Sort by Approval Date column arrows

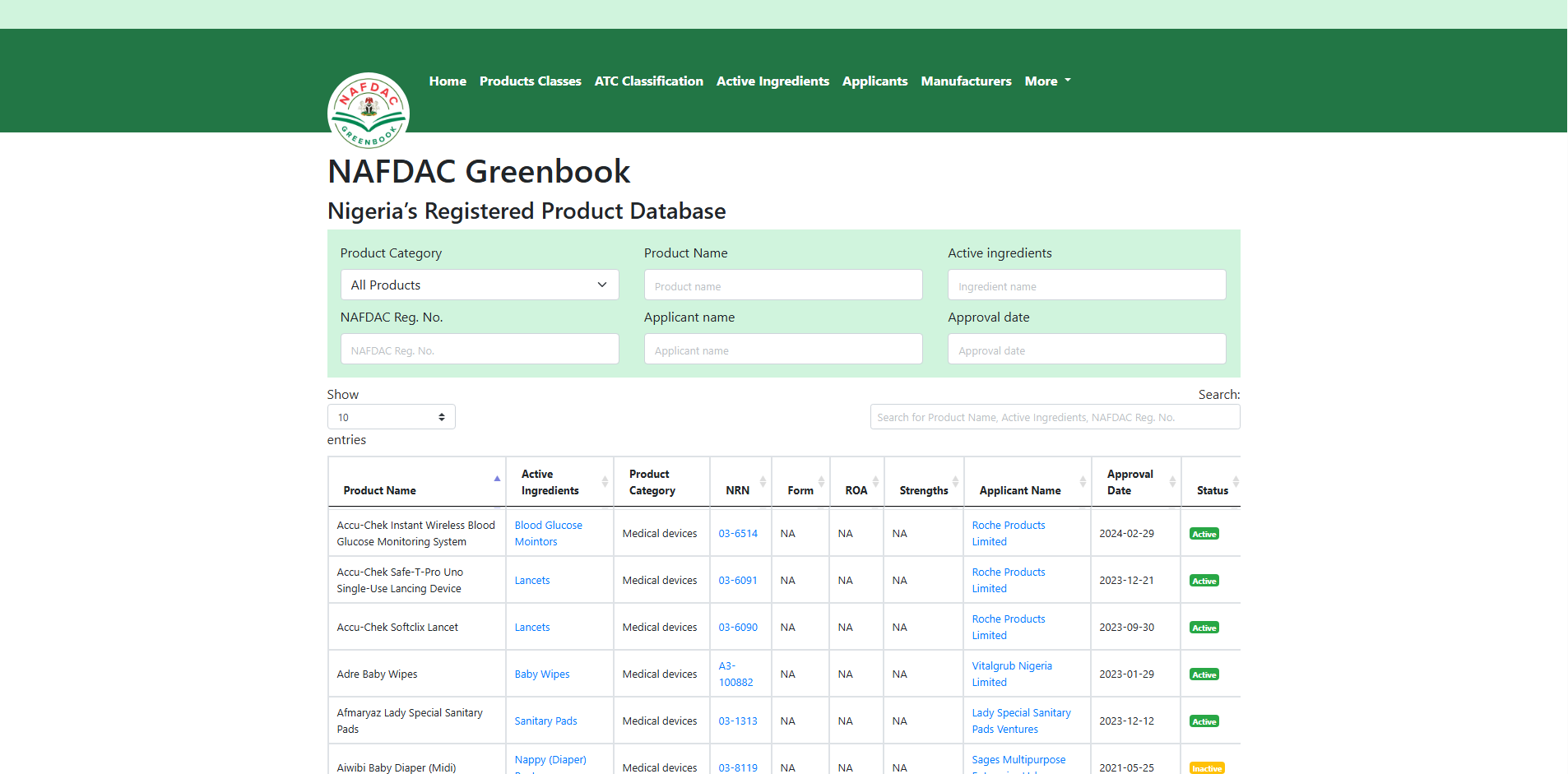[1172, 482]
